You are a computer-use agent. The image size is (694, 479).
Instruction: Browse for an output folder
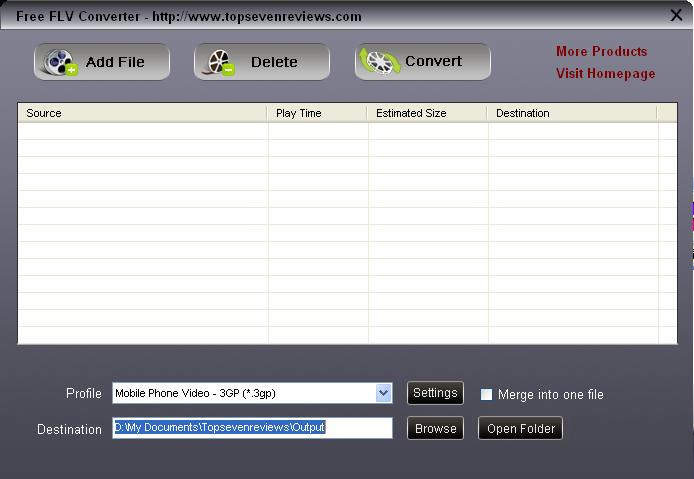(x=435, y=428)
